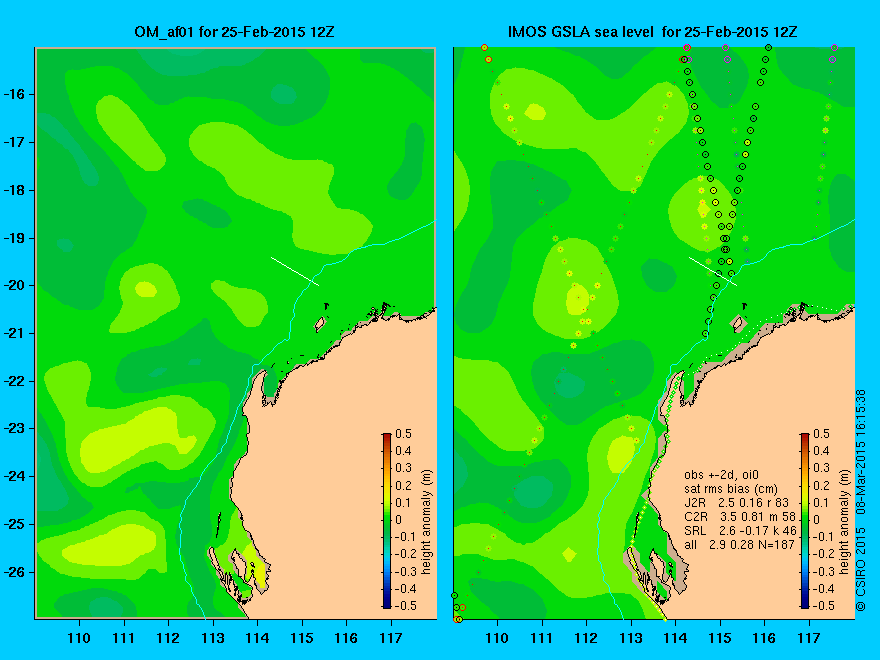
Task: Select the -25 latitude axis label
Action: tap(17, 524)
